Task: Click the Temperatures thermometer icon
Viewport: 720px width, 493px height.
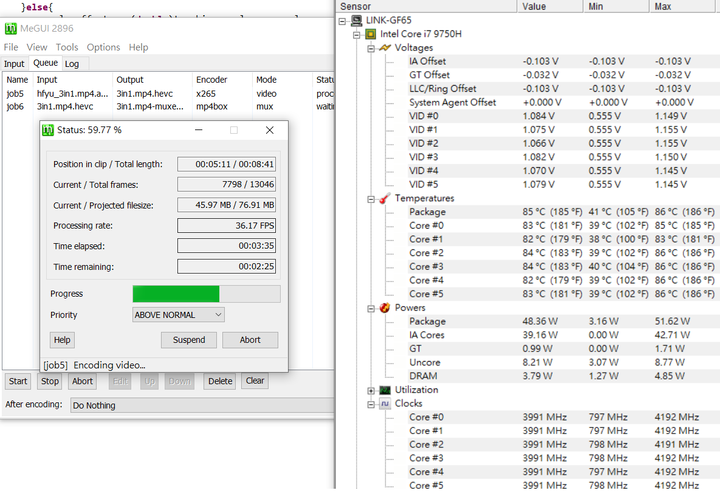Action: coord(385,198)
